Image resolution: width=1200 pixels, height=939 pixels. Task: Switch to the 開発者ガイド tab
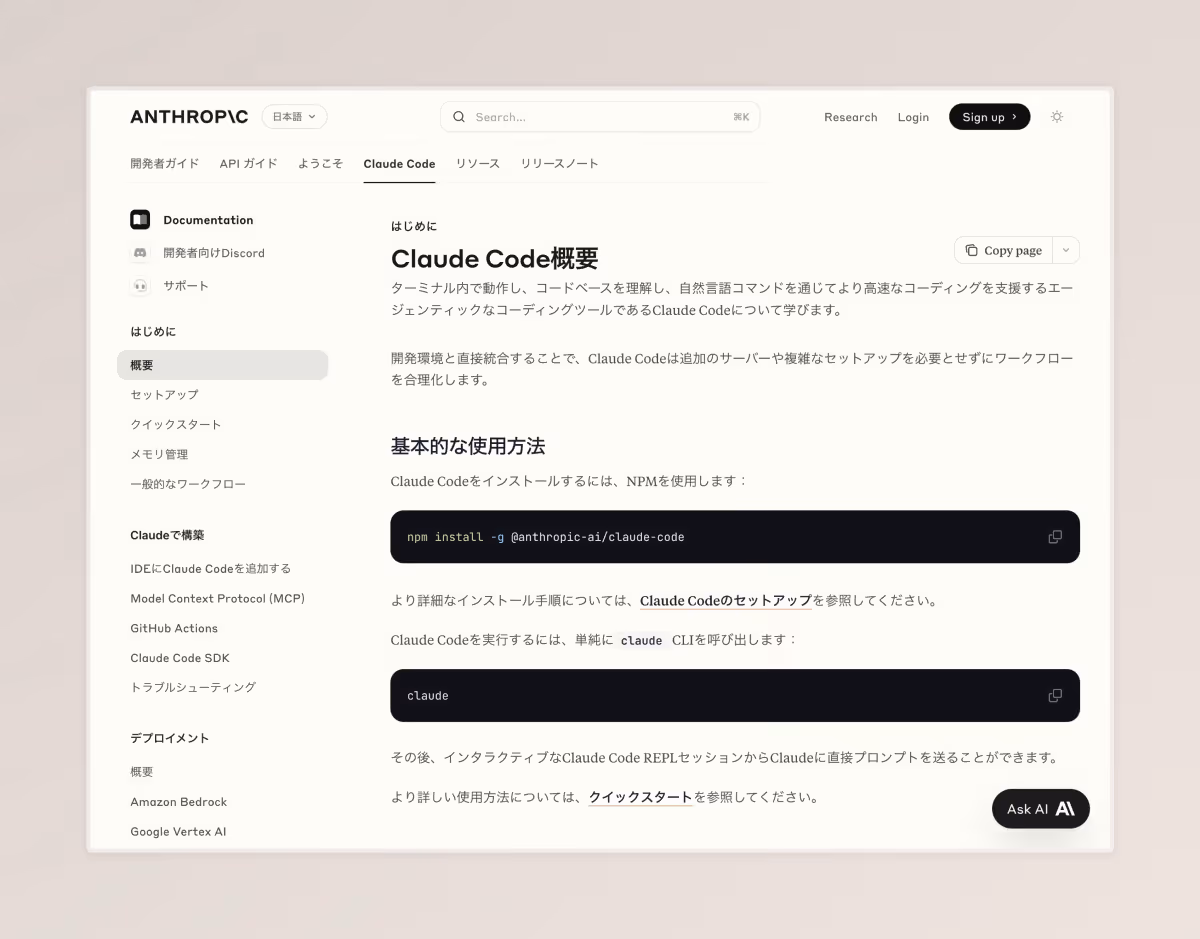(x=164, y=163)
